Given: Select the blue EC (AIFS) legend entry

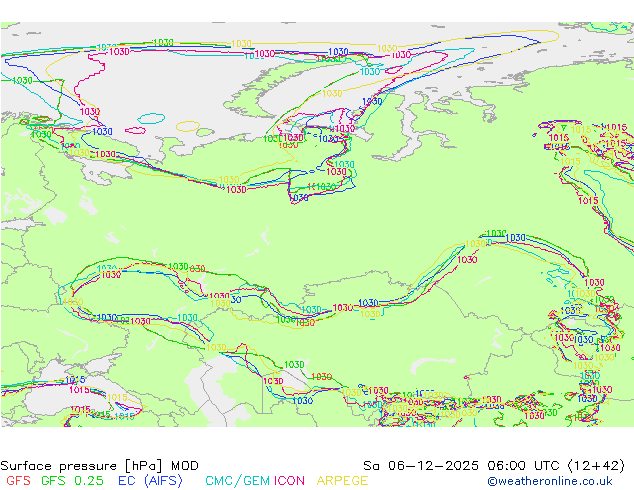Looking at the screenshot, I should [x=151, y=481].
